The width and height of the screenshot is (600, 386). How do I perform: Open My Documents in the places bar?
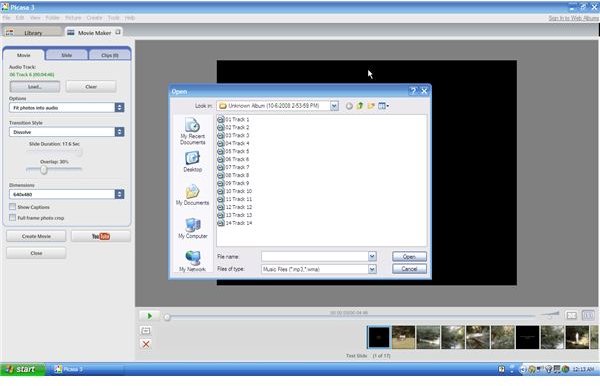(192, 195)
